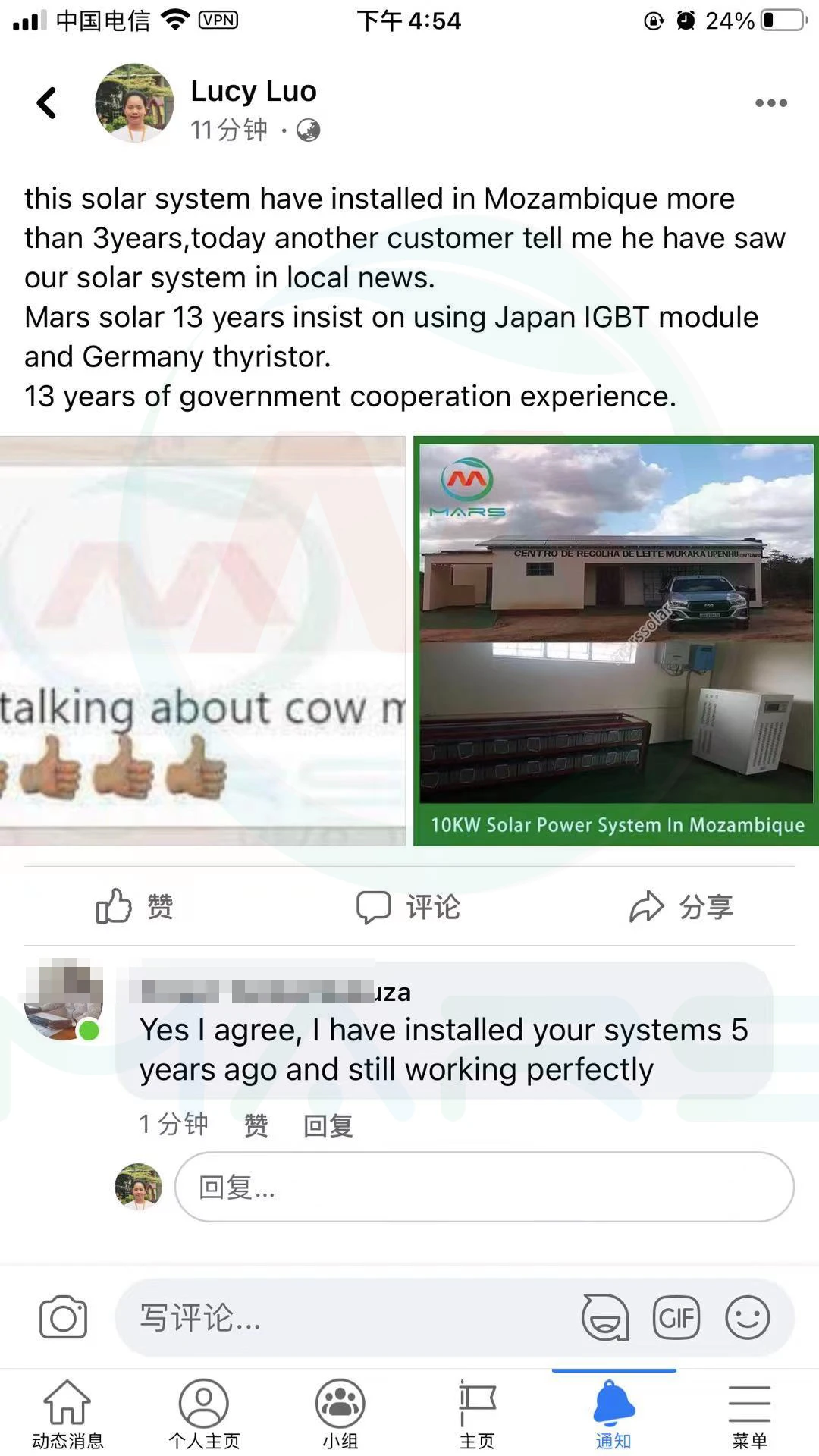
Task: Focus the 回复... reply input field
Action: pos(485,1187)
